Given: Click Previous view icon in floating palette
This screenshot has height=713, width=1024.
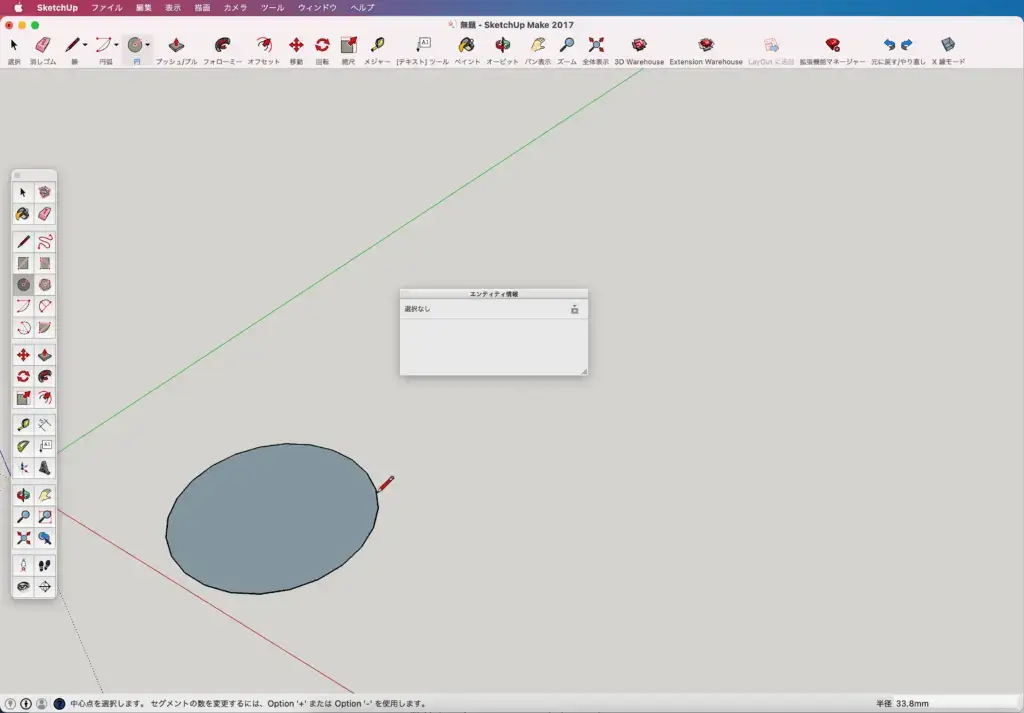Looking at the screenshot, I should pyautogui.click(x=44, y=538).
